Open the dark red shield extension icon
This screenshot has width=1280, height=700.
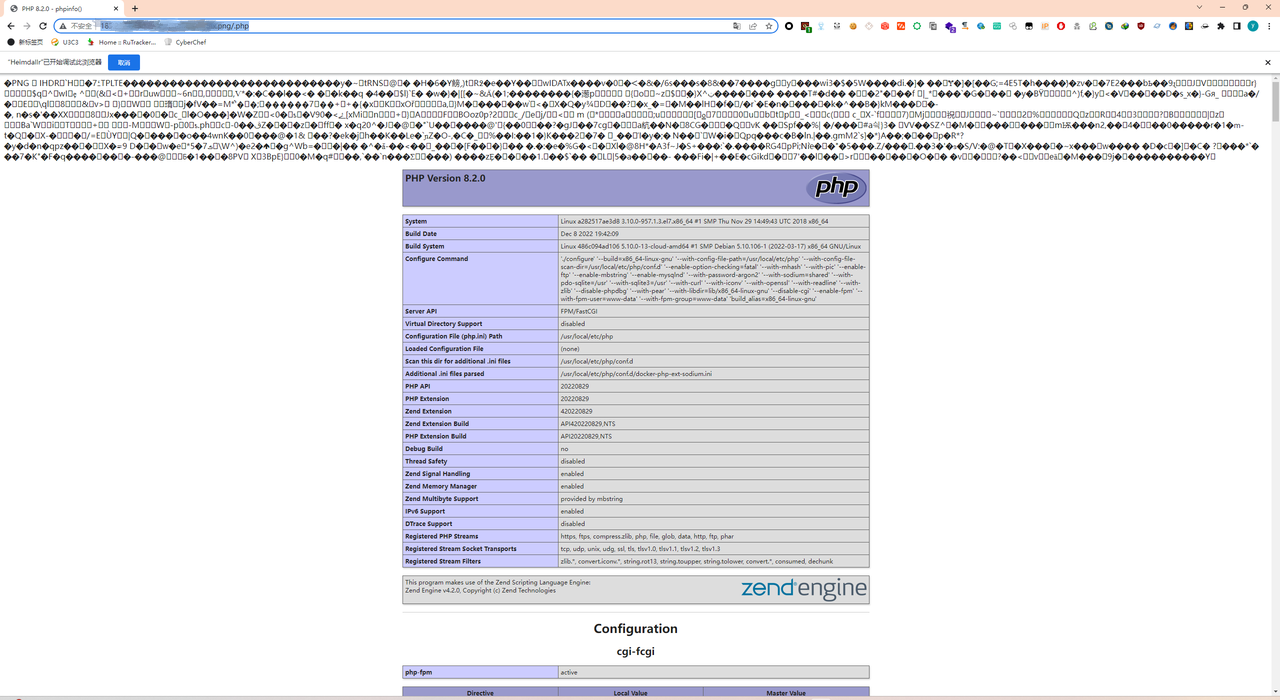point(1141,26)
